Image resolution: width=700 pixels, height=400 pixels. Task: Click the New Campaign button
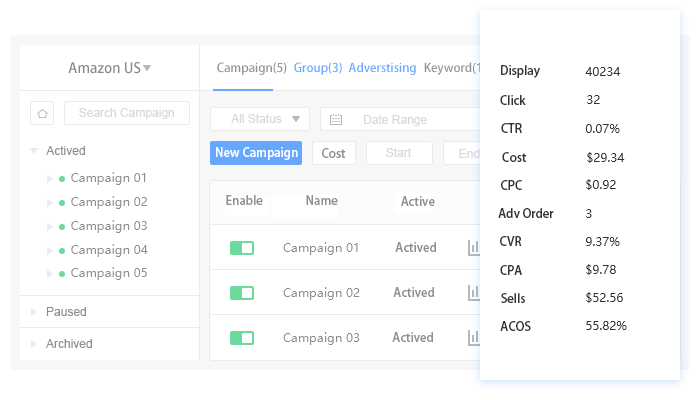[256, 153]
